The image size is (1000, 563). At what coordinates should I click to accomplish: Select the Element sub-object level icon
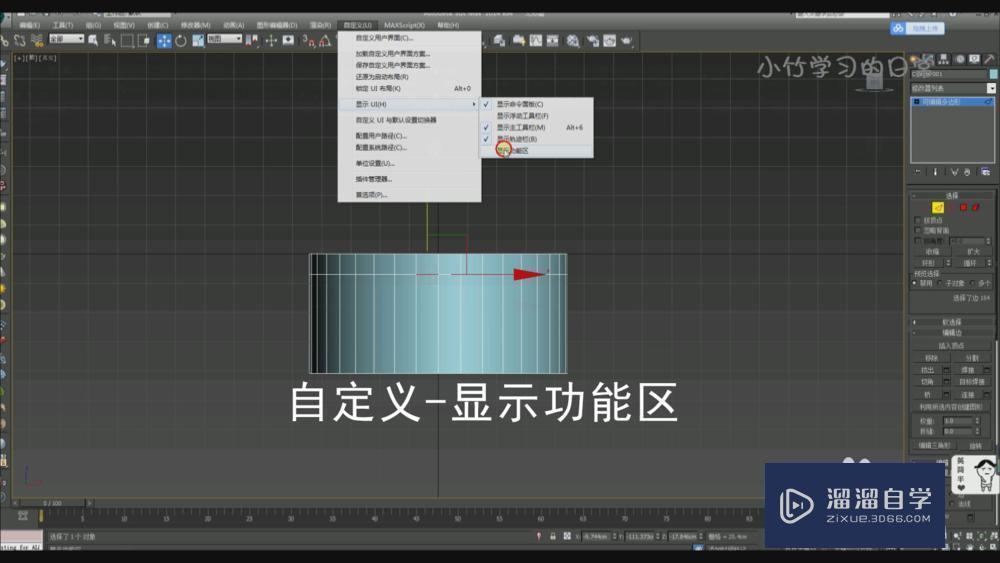click(976, 207)
